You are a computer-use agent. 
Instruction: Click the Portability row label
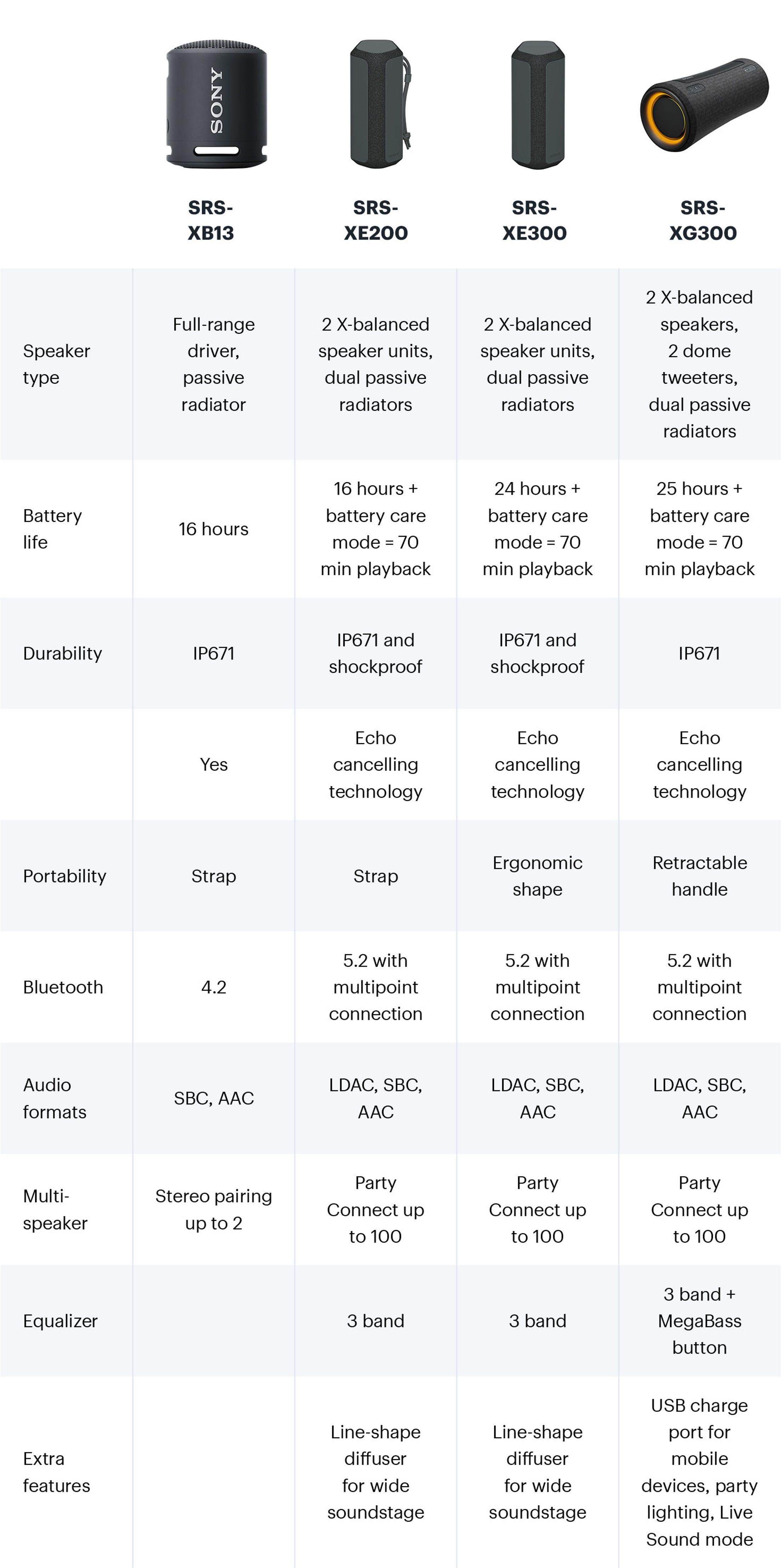[x=64, y=876]
